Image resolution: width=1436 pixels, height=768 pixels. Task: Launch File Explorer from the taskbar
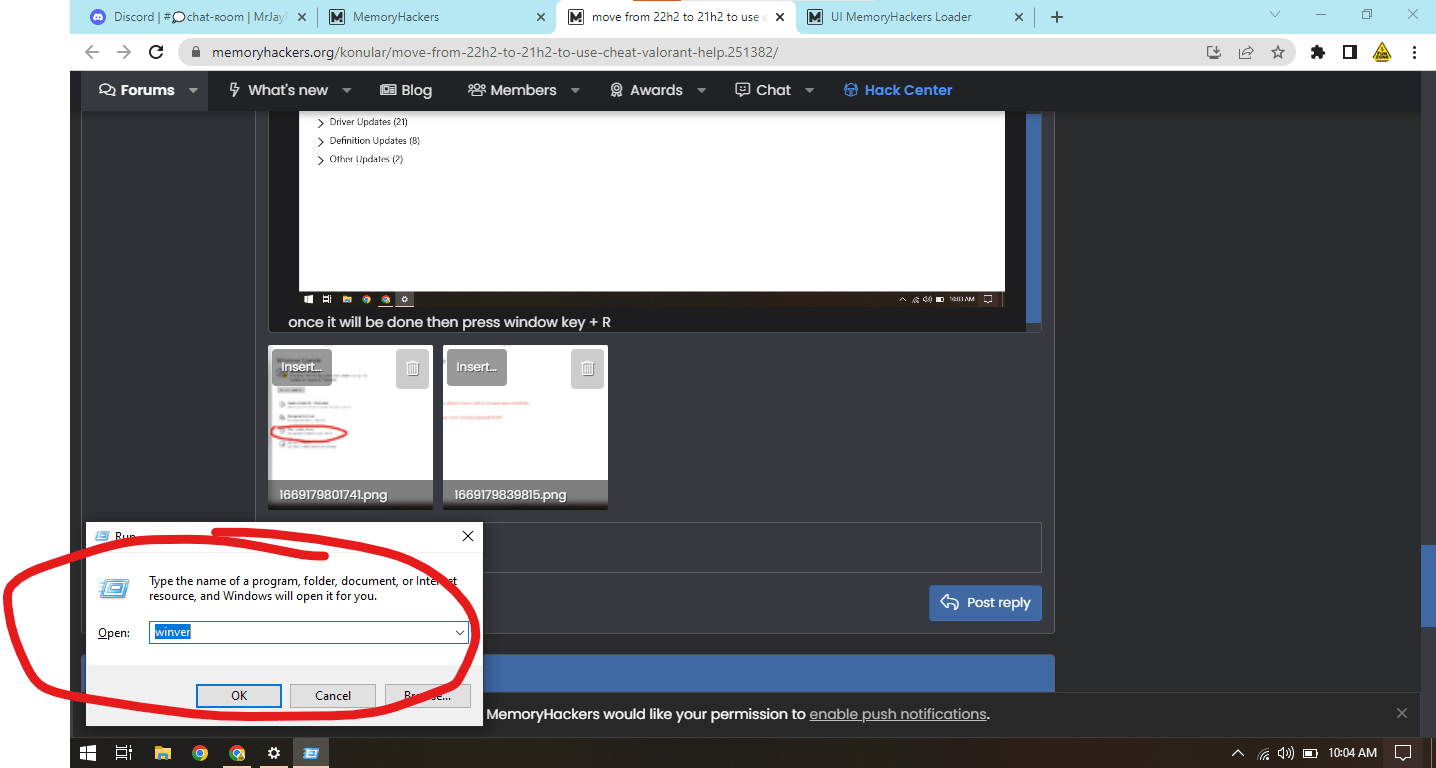[163, 753]
